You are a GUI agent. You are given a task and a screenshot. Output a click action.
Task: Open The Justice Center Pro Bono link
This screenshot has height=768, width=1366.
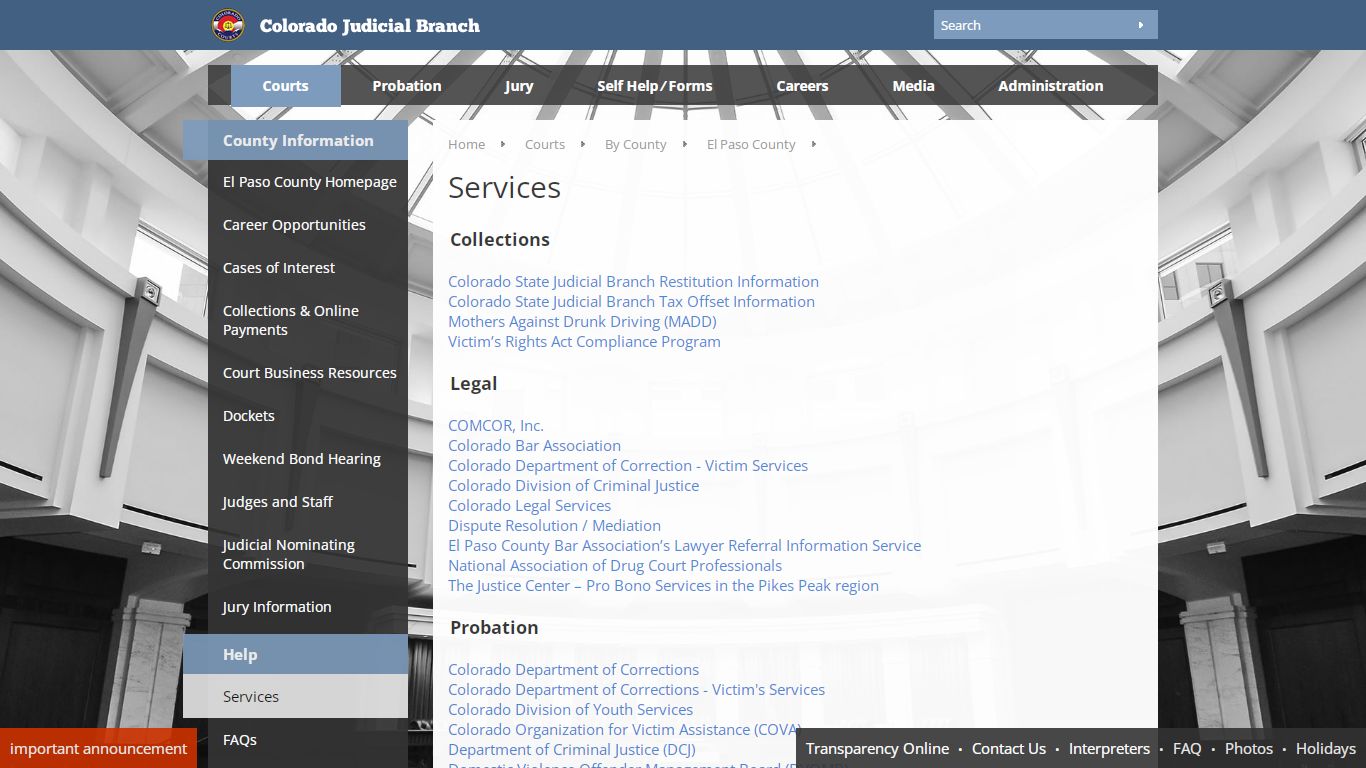663,586
